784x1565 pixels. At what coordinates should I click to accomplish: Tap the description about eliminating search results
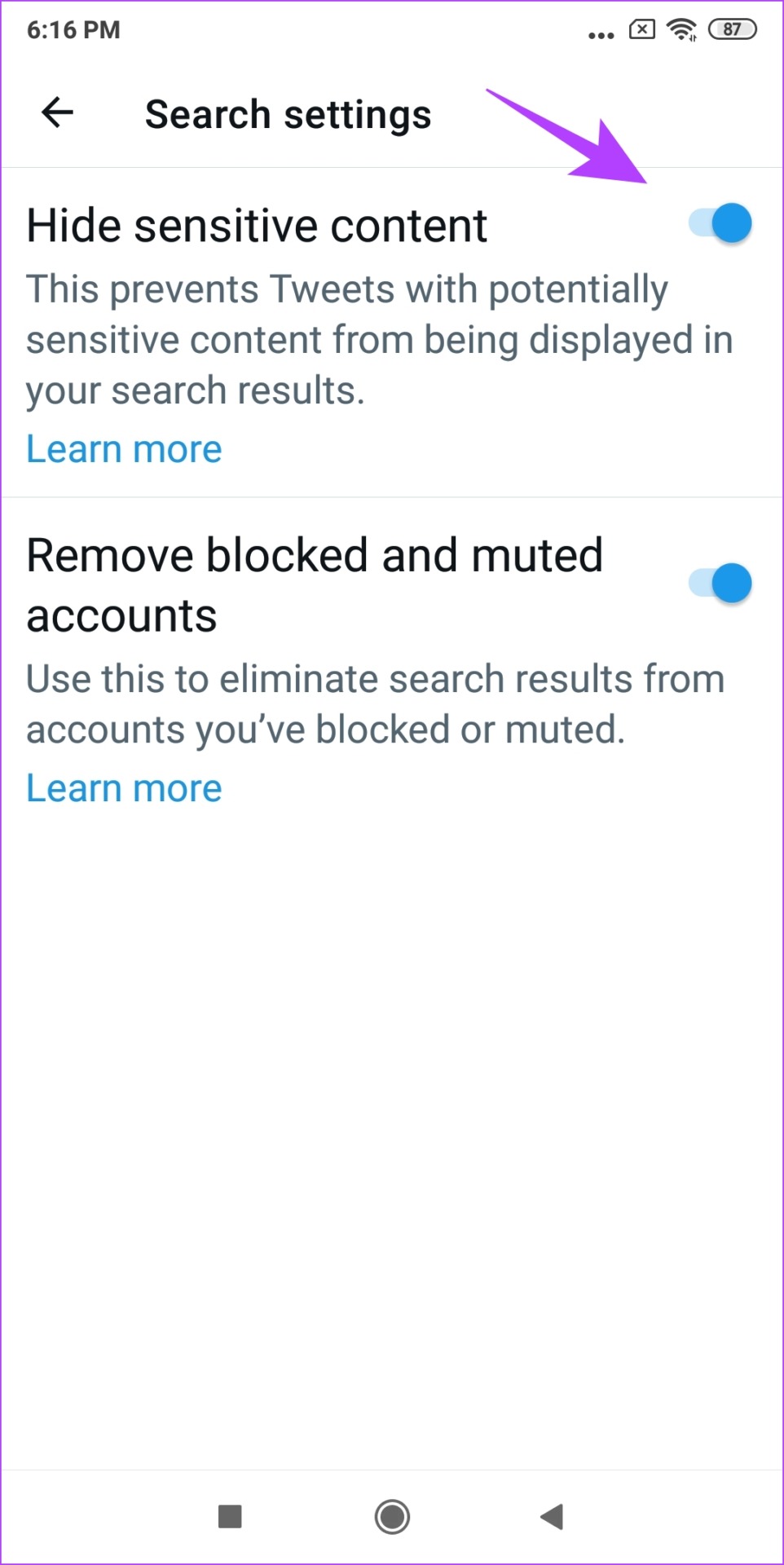[375, 704]
